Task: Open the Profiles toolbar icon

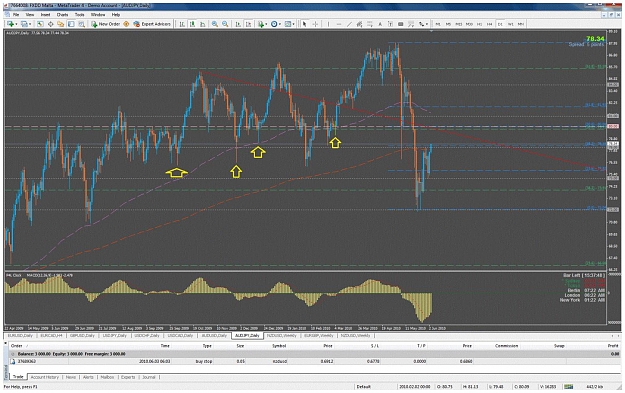Action: point(25,24)
